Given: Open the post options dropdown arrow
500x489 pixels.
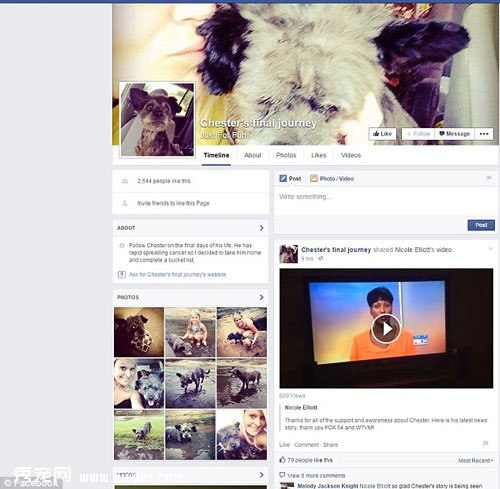Looking at the screenshot, I should click(x=490, y=248).
